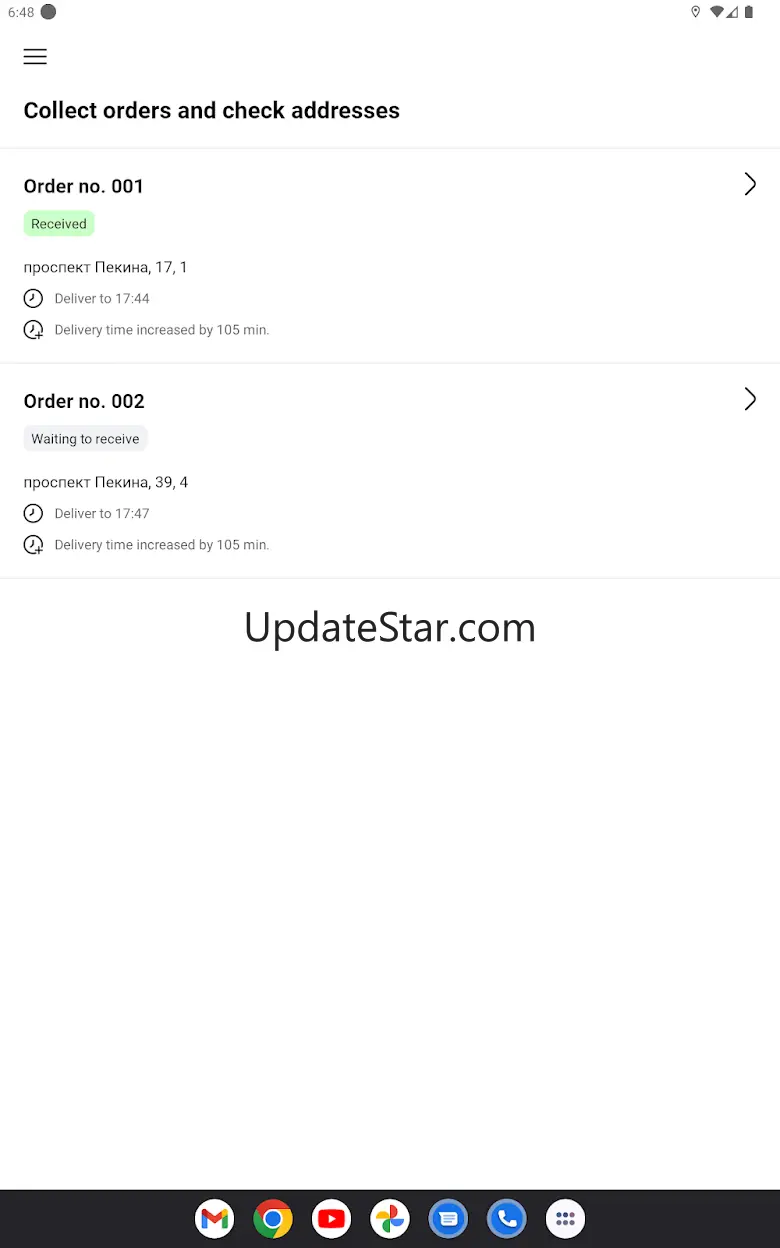Open address проспект Пекина, 17, 1
780x1248 pixels.
point(106,267)
